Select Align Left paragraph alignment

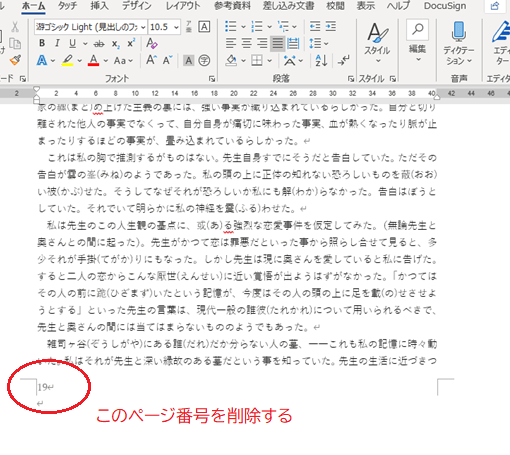pyautogui.click(x=231, y=43)
